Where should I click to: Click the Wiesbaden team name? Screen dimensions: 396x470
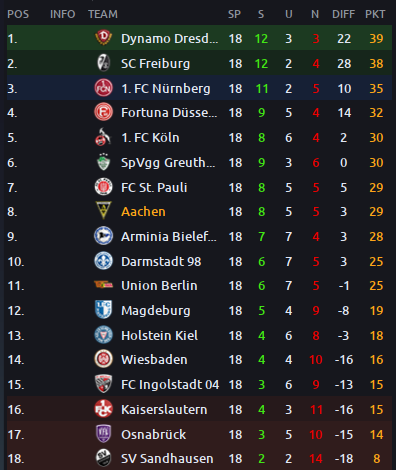point(154,360)
